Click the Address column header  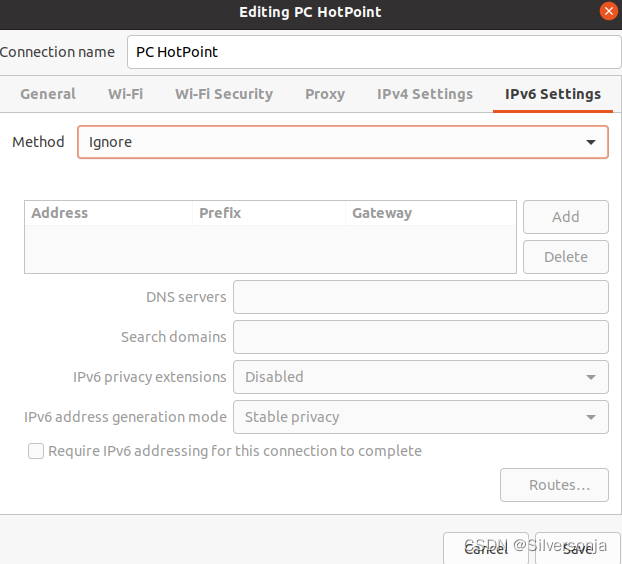pyautogui.click(x=108, y=213)
